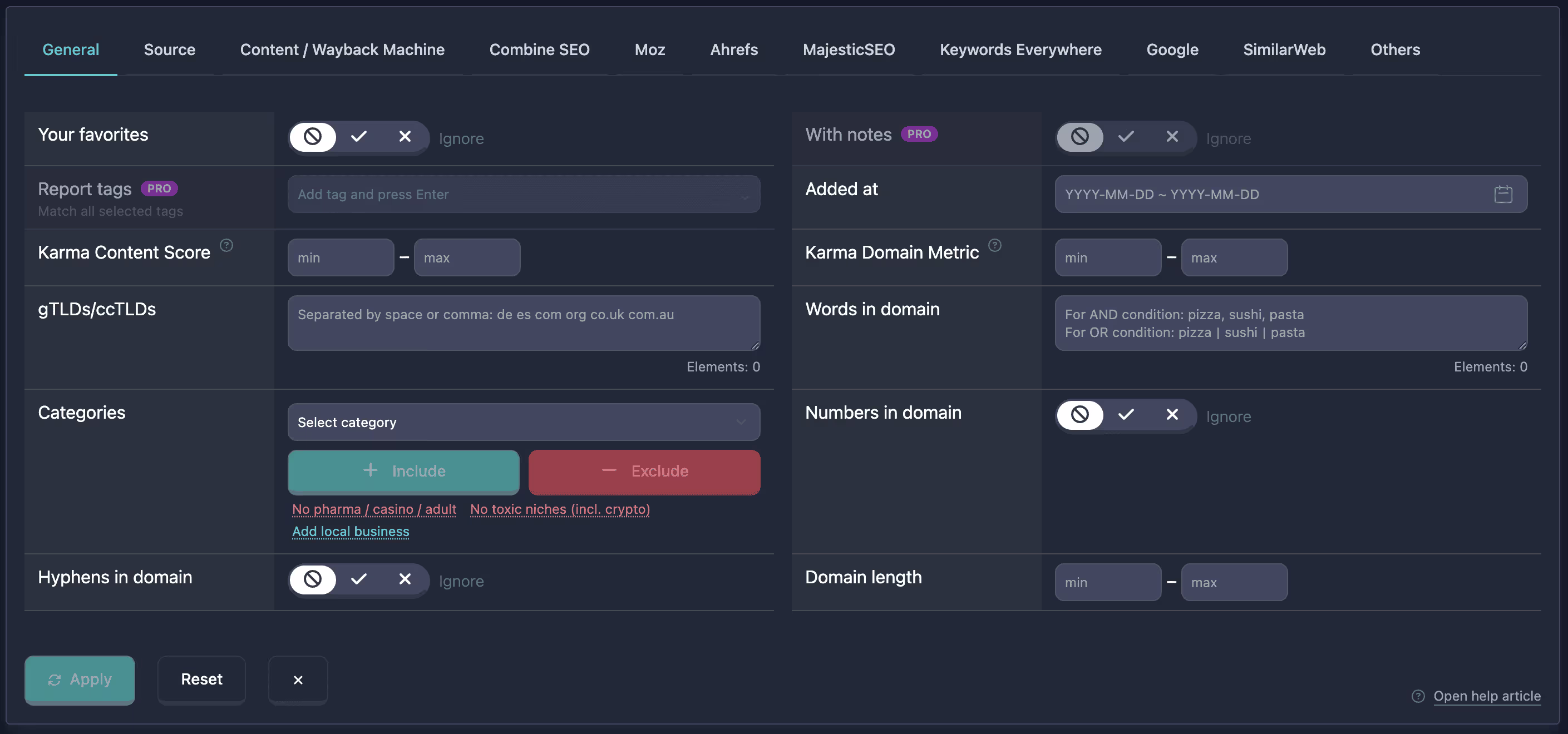
Task: Select checkmark option for Your favorites
Action: (358, 136)
